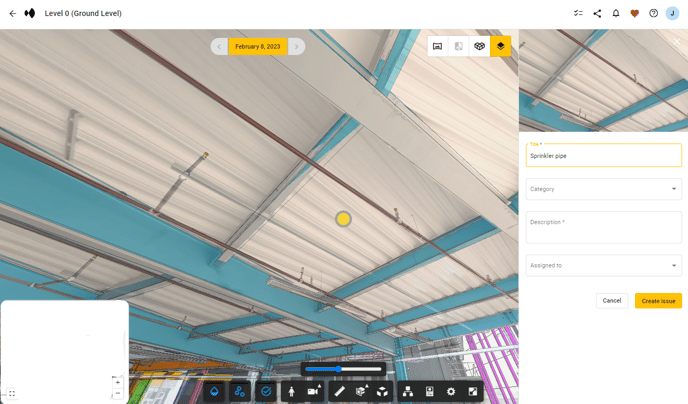Click the app logo next to back arrow
The width and height of the screenshot is (688, 404).
click(29, 14)
